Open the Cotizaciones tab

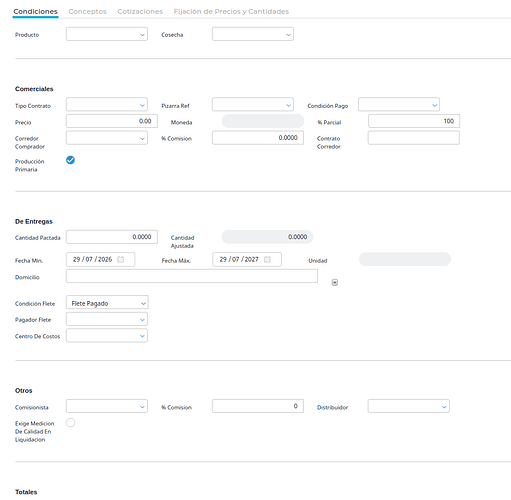[x=140, y=11]
